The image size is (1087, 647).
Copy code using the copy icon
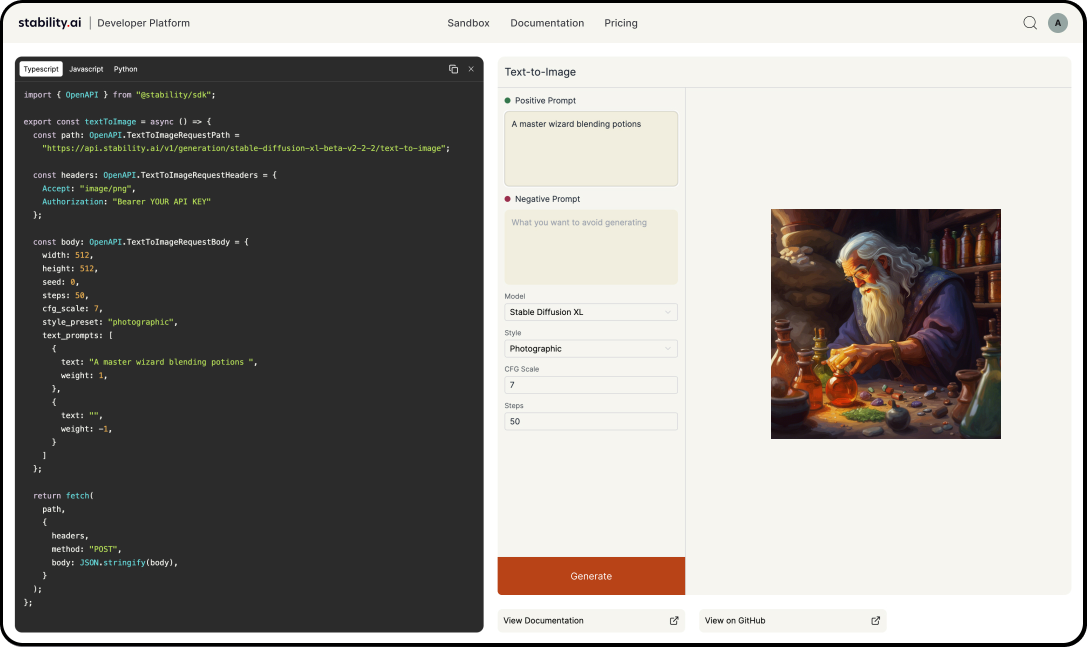click(x=453, y=69)
